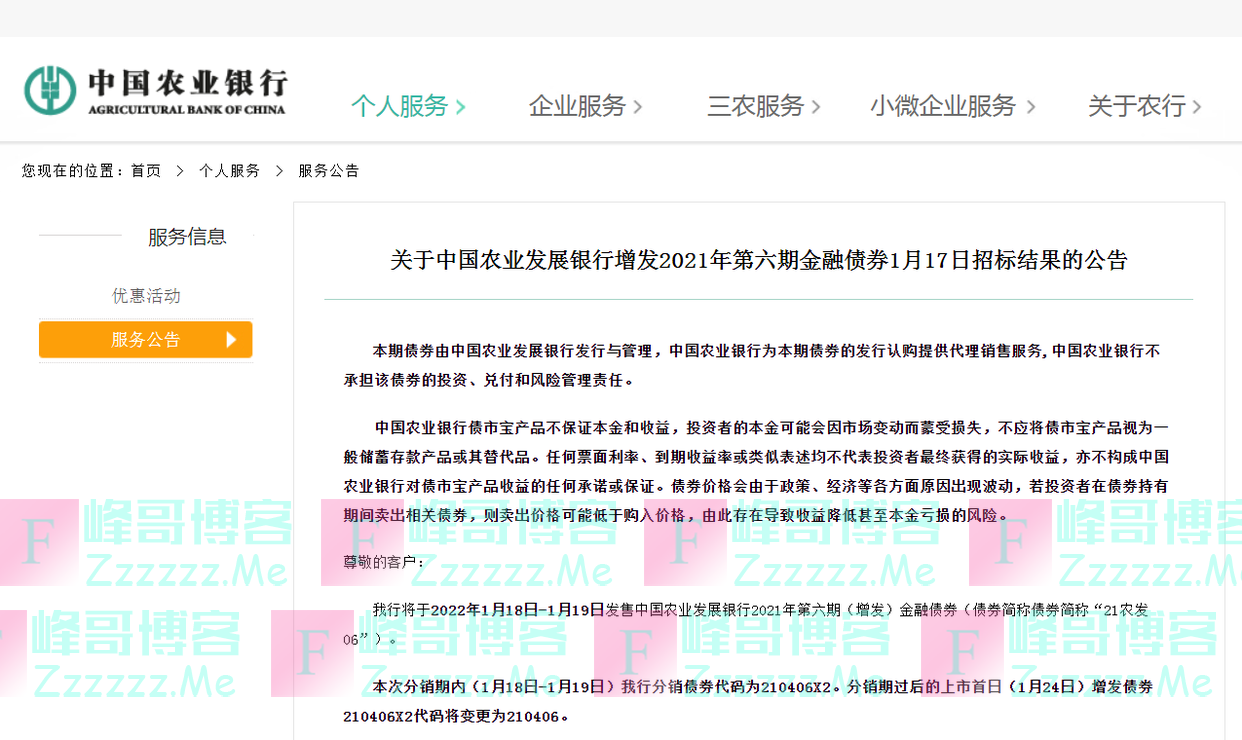Screen dimensions: 1242x740
Task: Click the white arrow on the 服务公告 button
Action: tap(231, 340)
